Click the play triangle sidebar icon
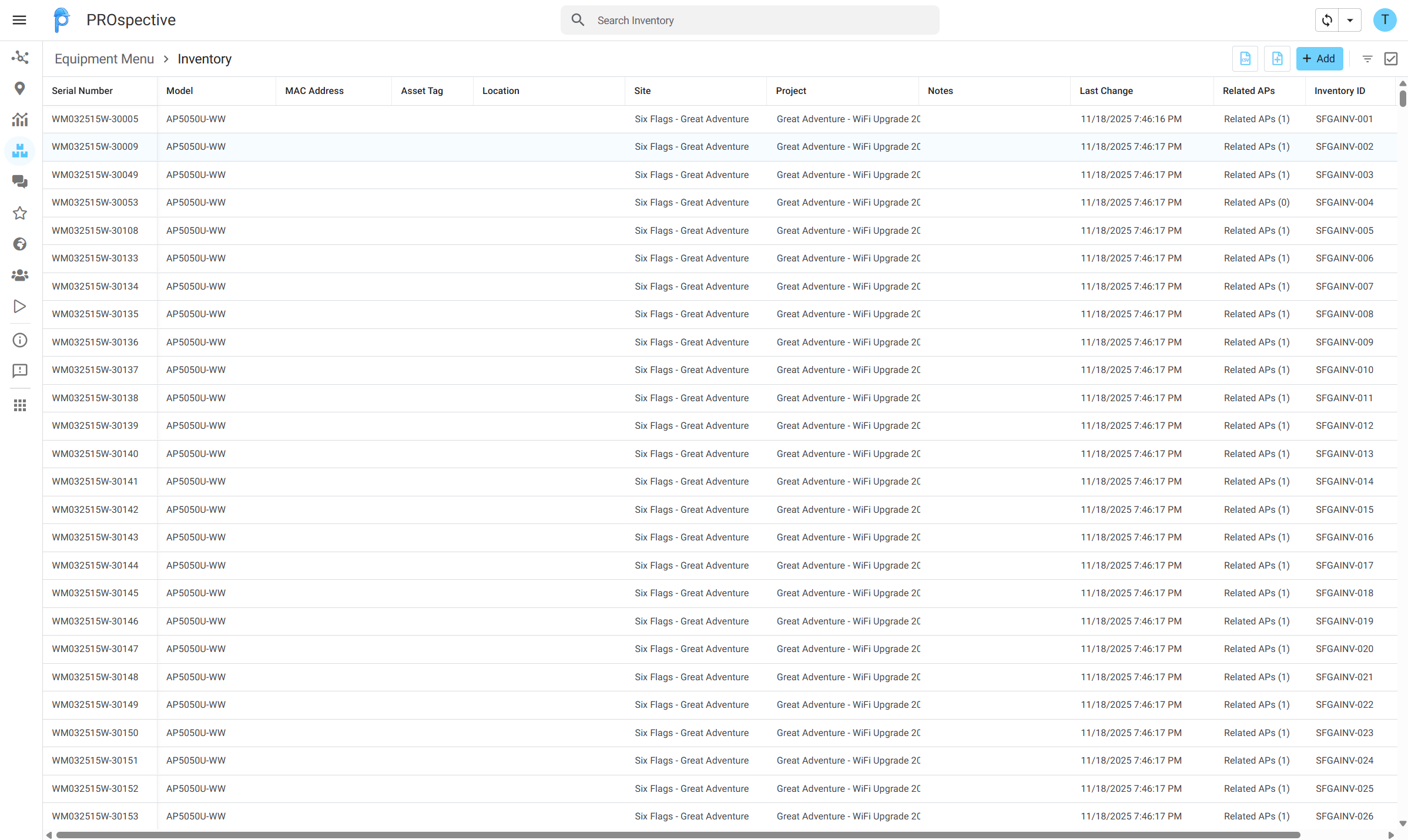 (20, 306)
